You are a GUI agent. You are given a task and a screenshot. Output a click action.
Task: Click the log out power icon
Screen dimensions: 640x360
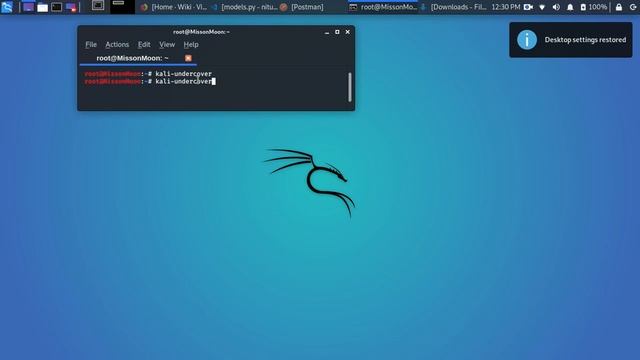pos(633,7)
